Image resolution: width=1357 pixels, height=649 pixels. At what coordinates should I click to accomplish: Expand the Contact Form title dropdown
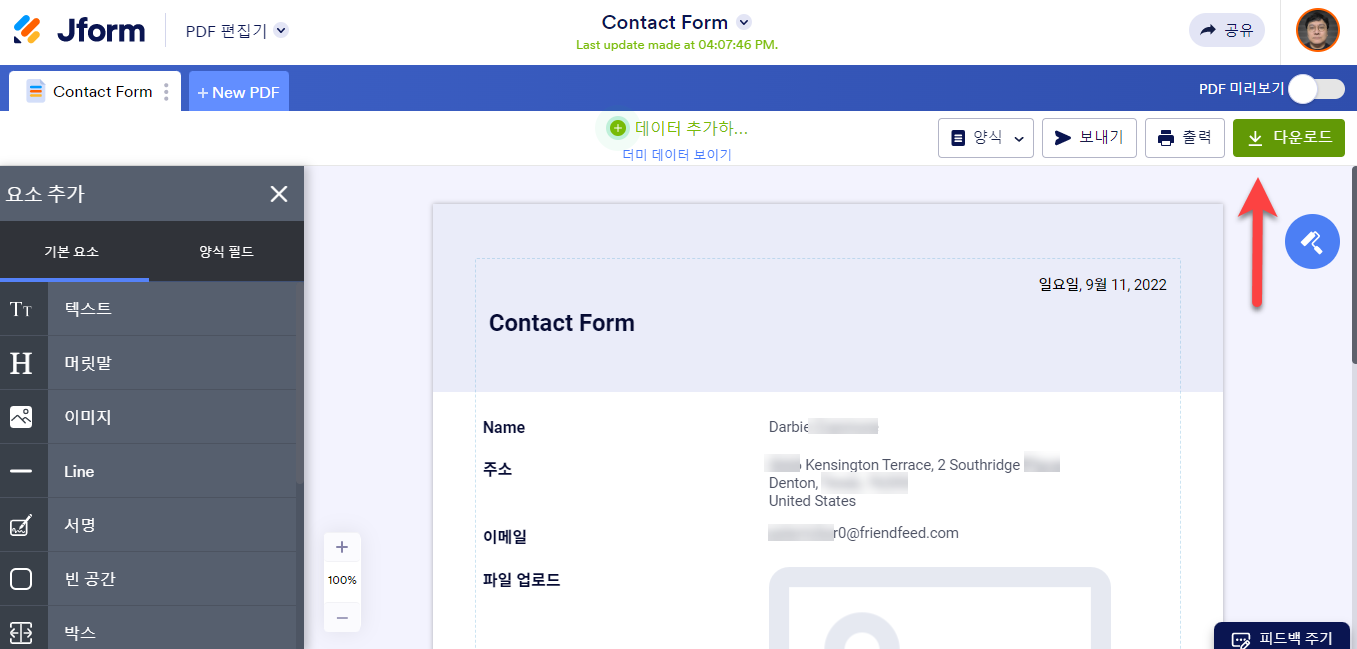(x=743, y=22)
